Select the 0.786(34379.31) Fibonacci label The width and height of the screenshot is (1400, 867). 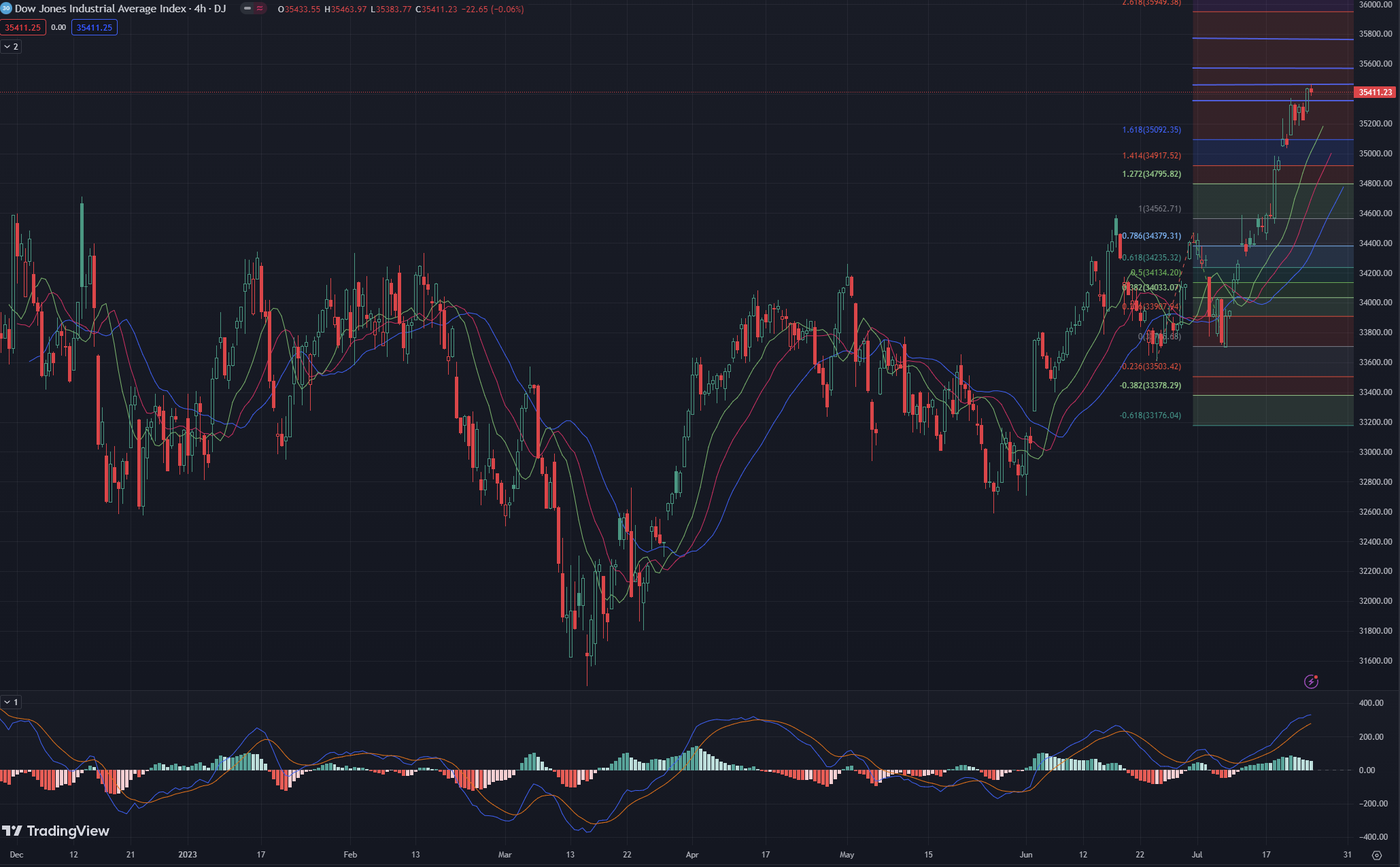tap(1151, 236)
